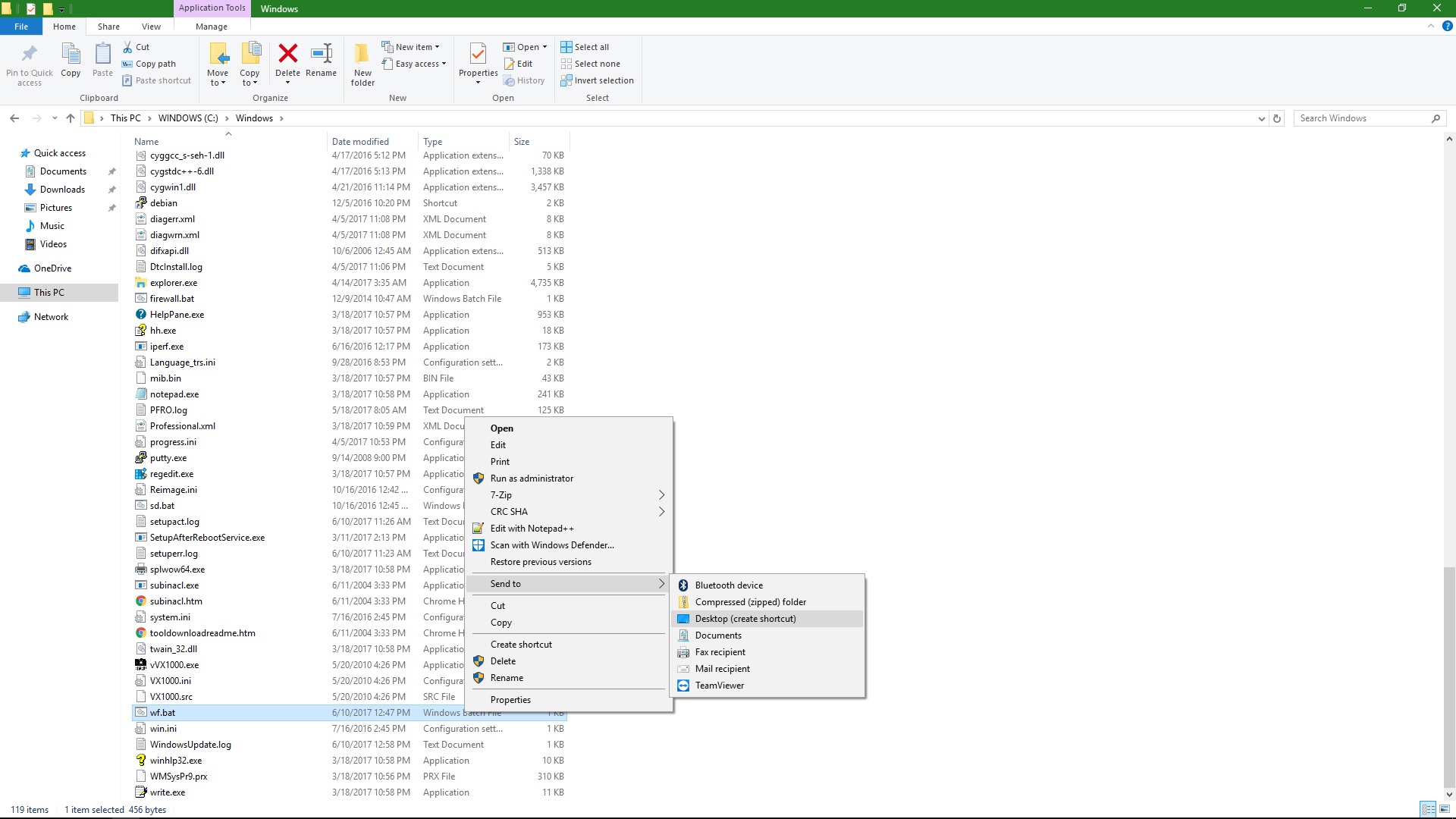The image size is (1456, 819).
Task: Open Downloads in Quick access
Action: [x=62, y=190]
